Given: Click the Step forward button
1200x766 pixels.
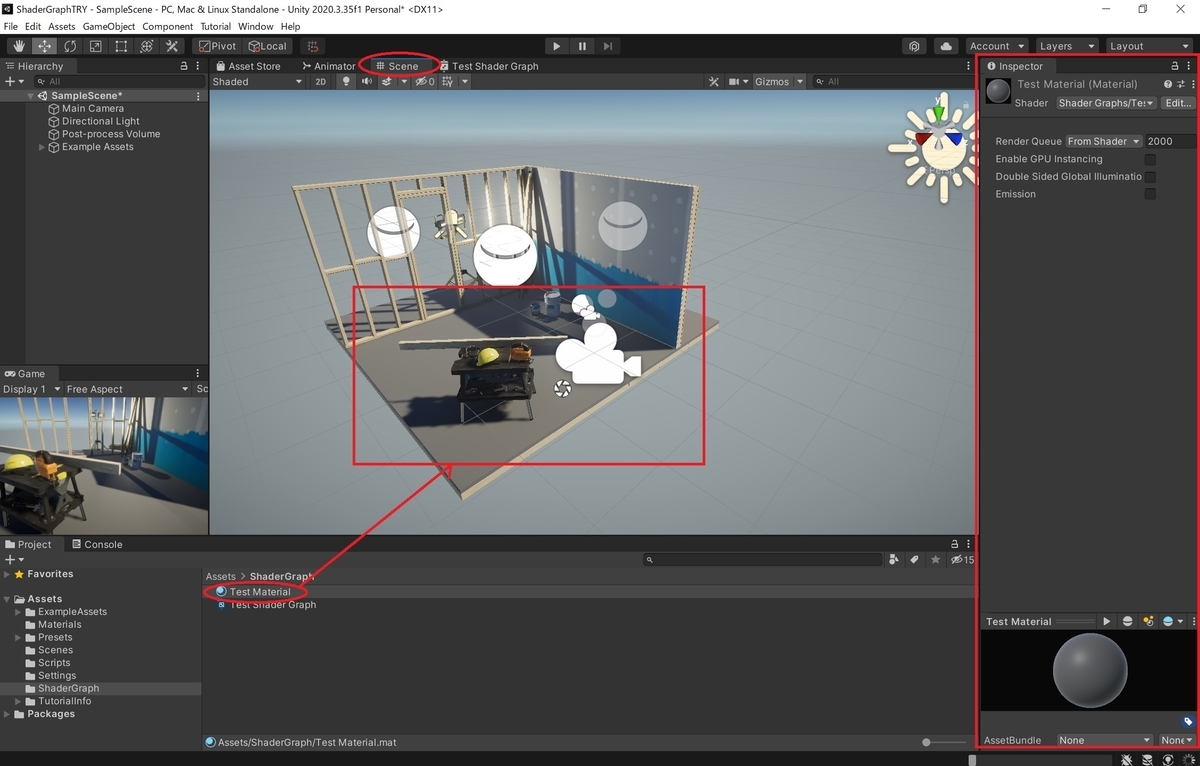Looking at the screenshot, I should (x=608, y=46).
